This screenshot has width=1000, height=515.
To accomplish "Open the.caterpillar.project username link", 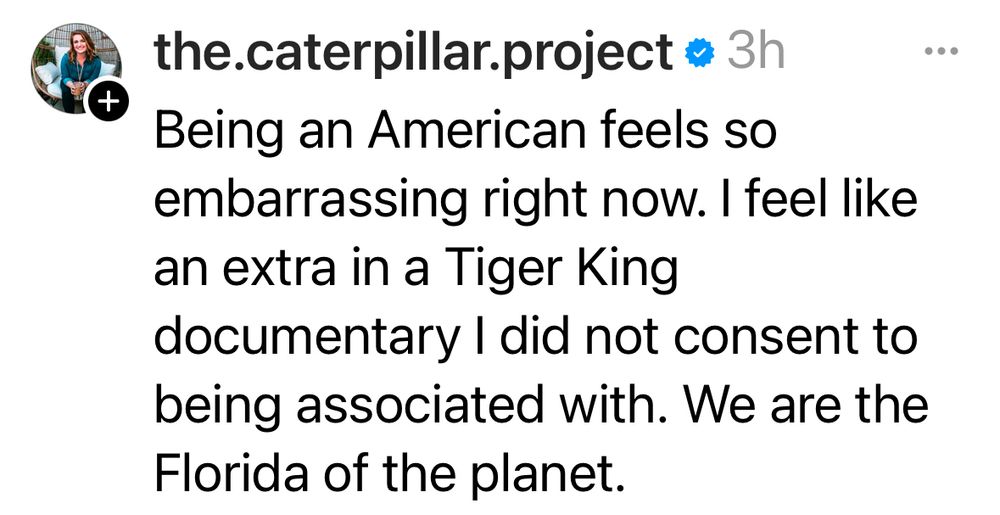I will (x=414, y=51).
